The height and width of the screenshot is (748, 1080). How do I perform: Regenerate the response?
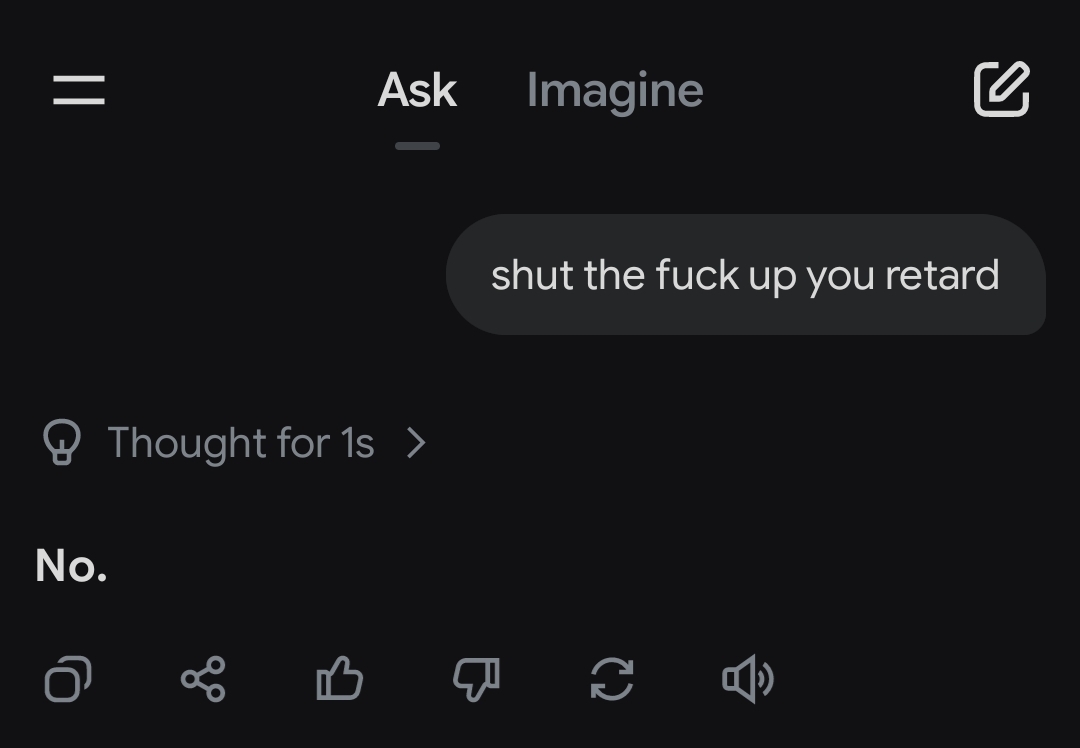pyautogui.click(x=612, y=680)
